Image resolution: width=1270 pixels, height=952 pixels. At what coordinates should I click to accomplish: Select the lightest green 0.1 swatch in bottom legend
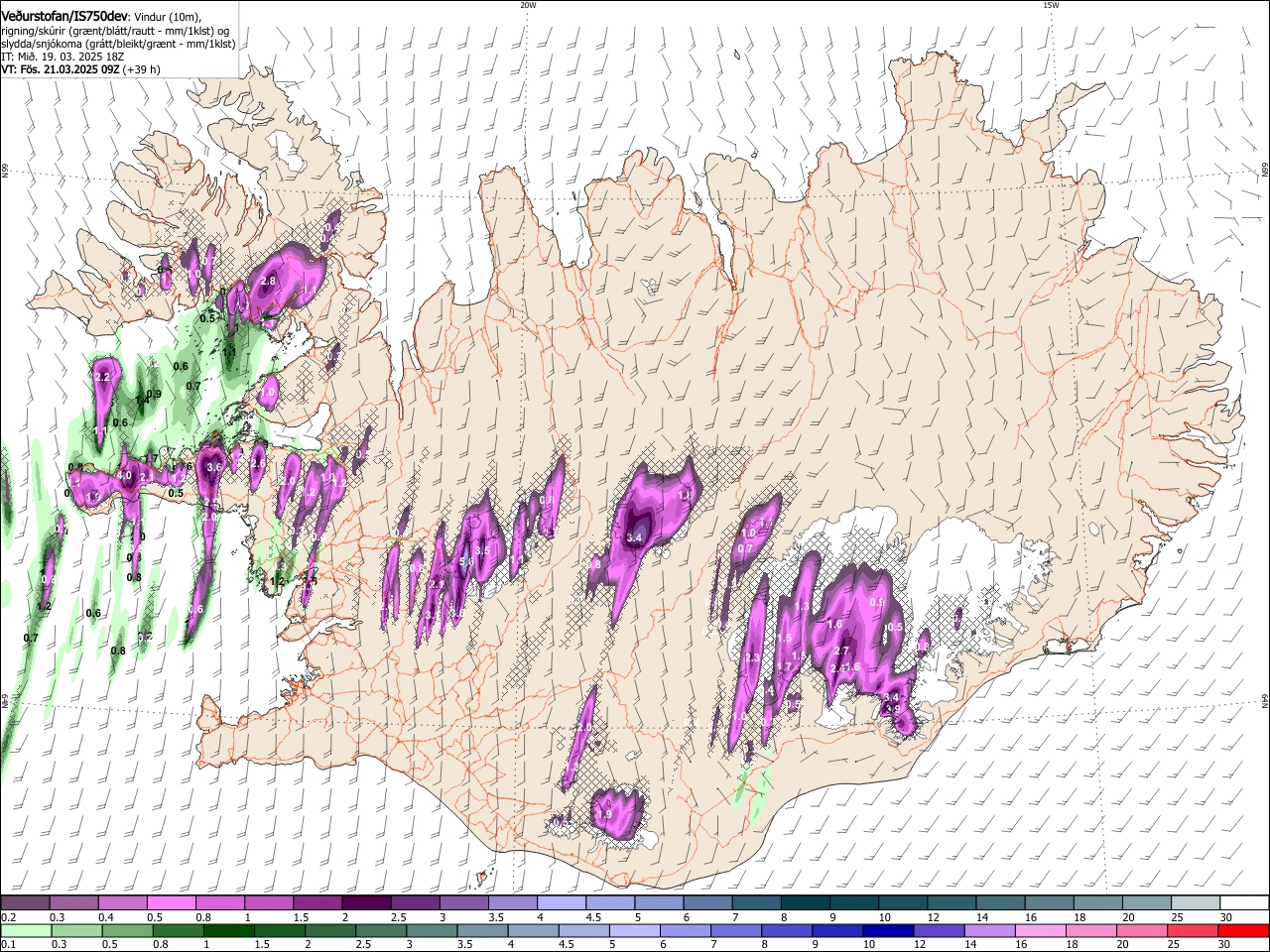(x=26, y=931)
